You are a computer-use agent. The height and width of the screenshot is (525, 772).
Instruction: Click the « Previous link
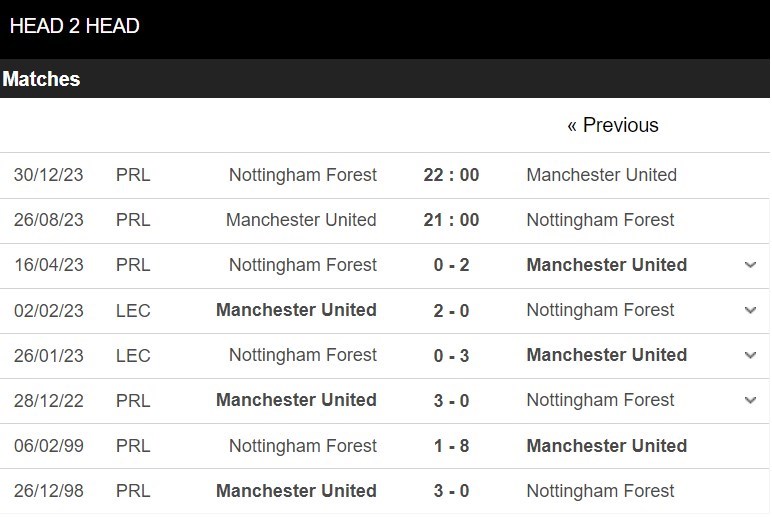(612, 125)
